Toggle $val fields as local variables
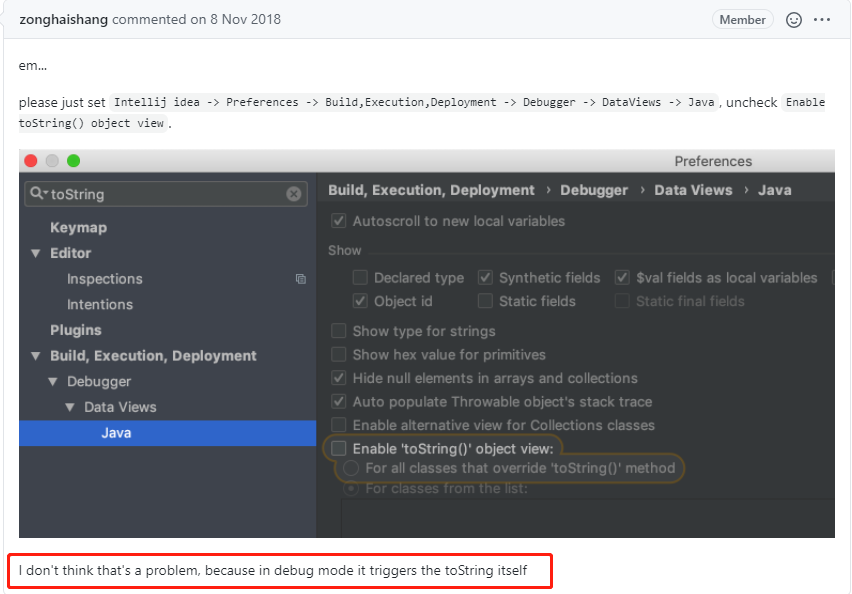 [622, 278]
